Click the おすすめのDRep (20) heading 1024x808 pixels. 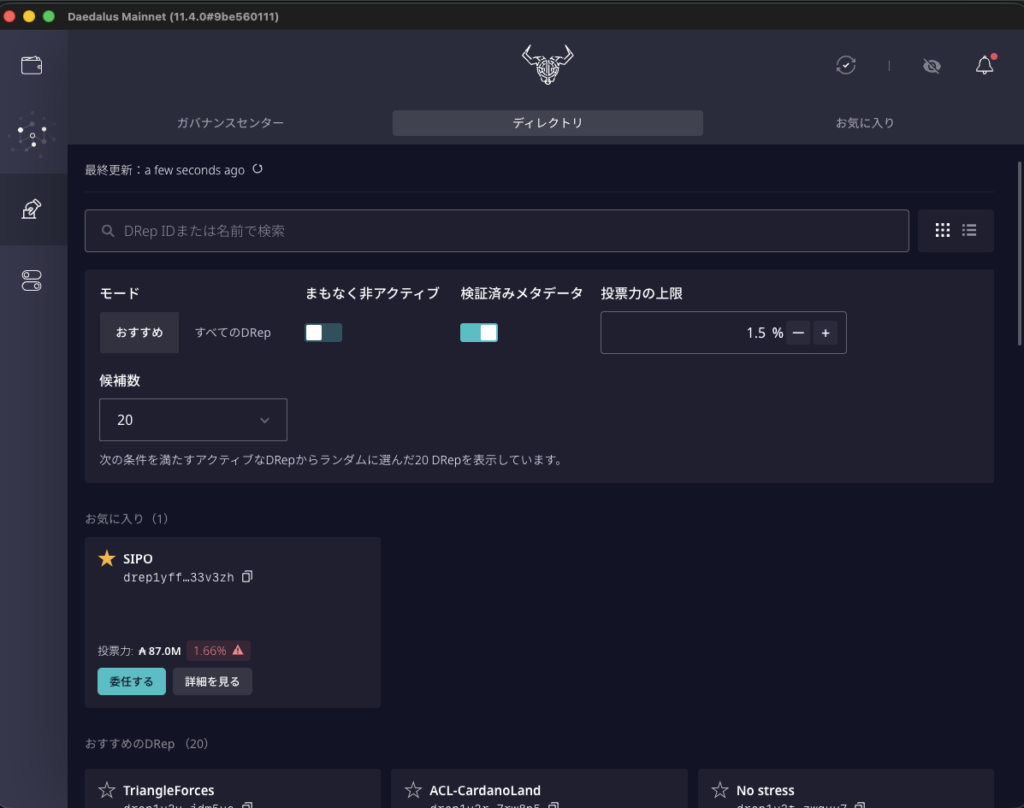pyautogui.click(x=146, y=743)
